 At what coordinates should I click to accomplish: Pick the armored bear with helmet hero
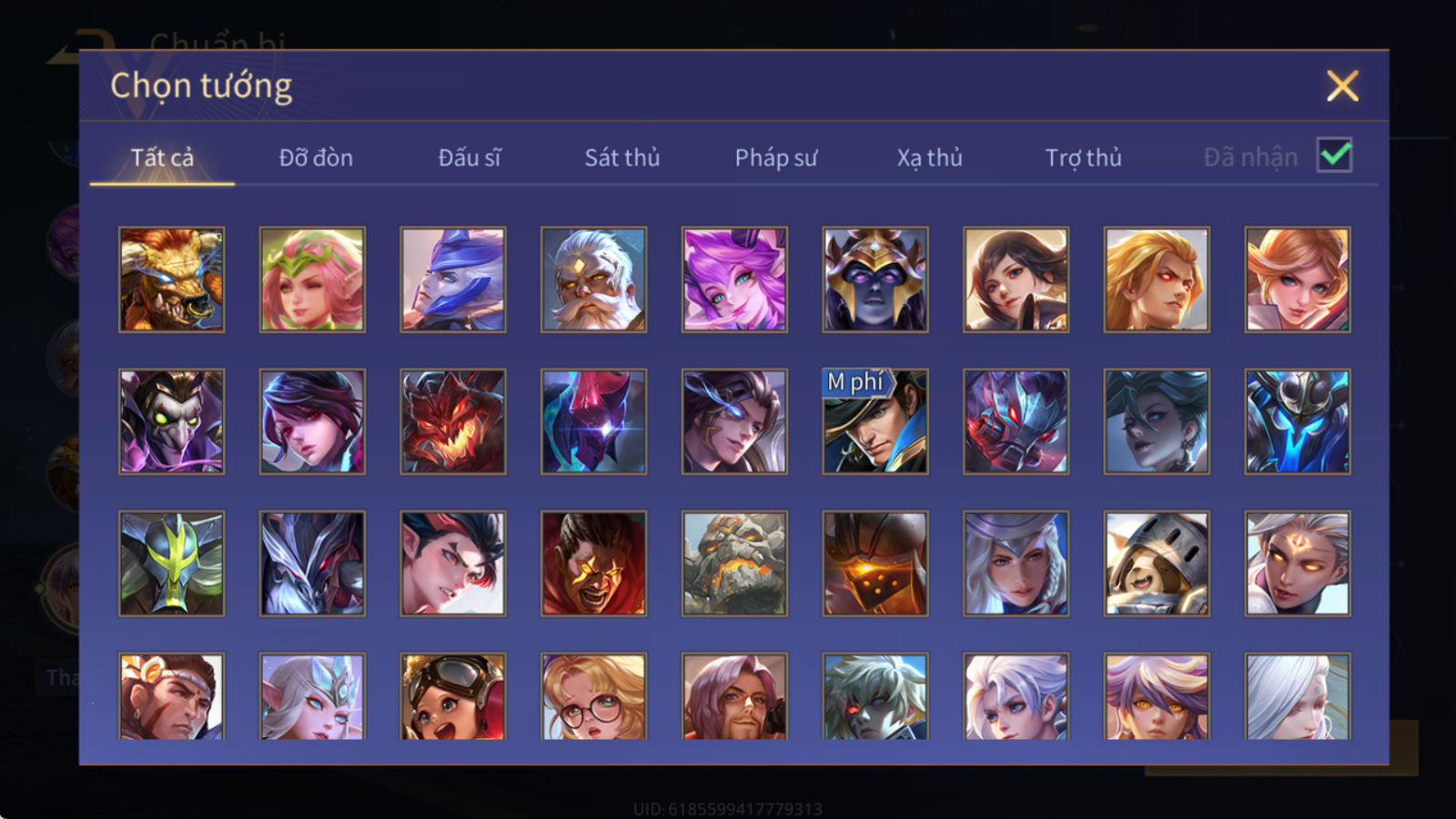[1157, 563]
